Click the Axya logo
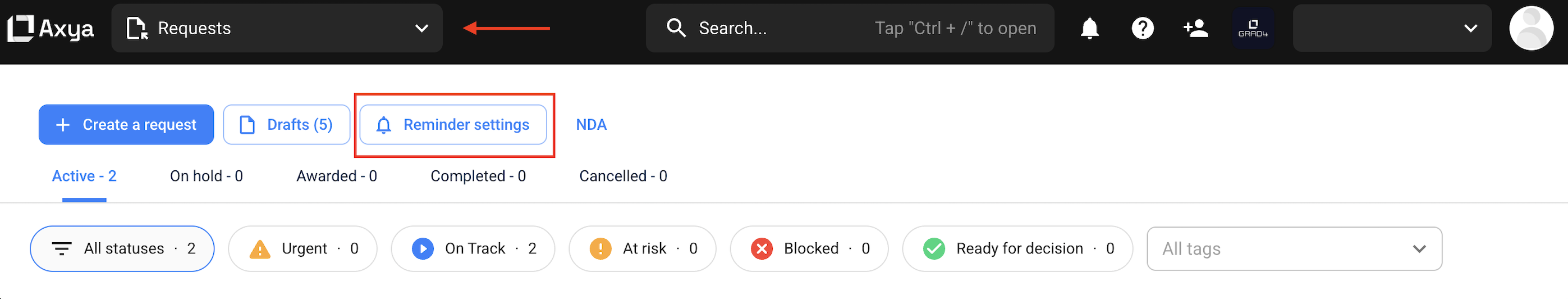Viewport: 1568px width, 299px height. (51, 28)
